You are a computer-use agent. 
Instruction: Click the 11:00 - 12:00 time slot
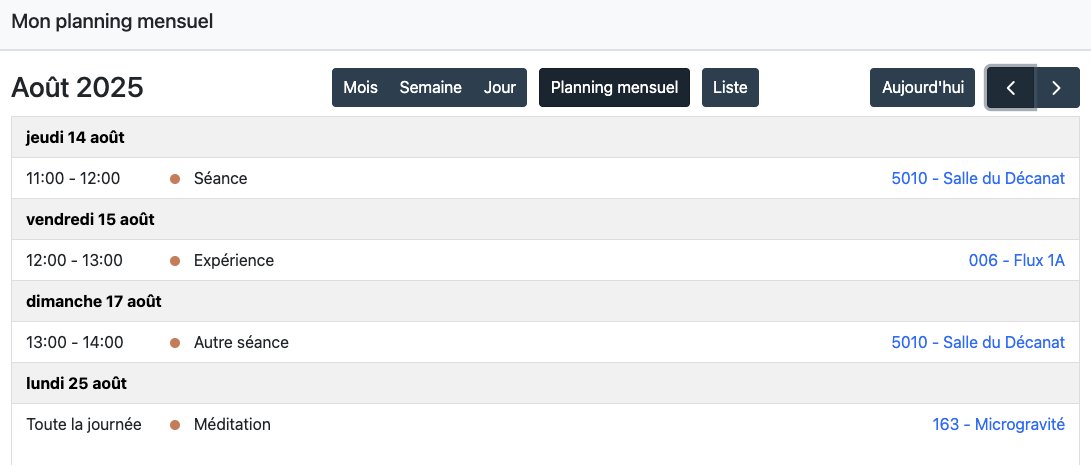click(73, 179)
